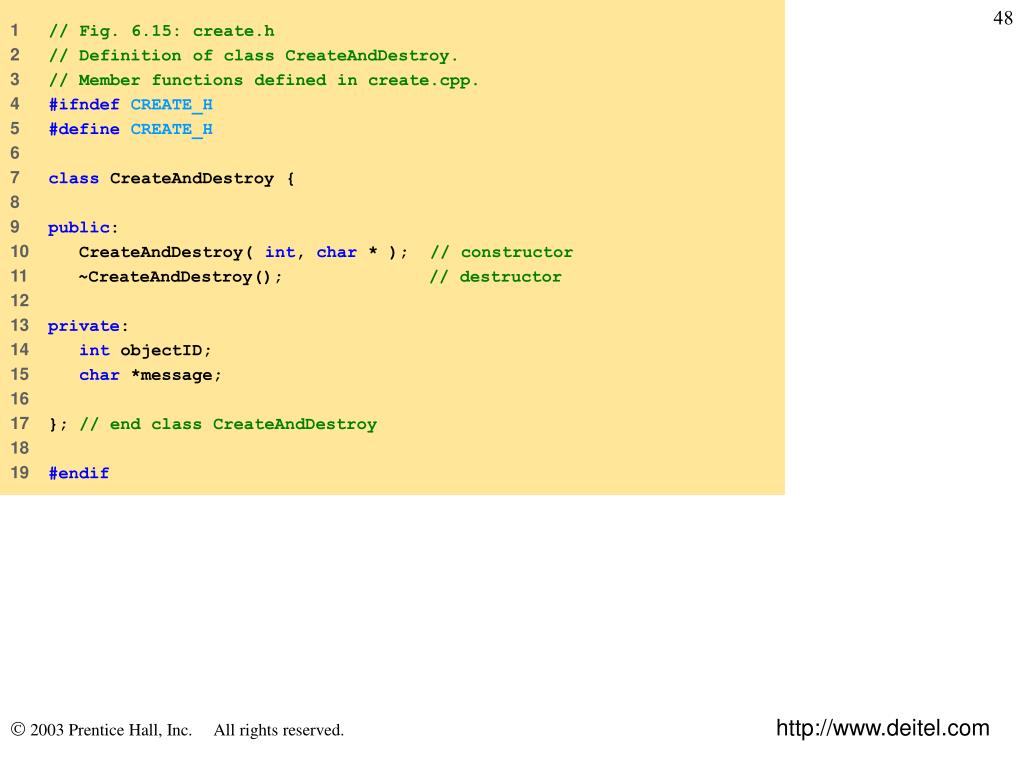The image size is (1024, 768).
Task: Click line number 7
Action: 14,178
